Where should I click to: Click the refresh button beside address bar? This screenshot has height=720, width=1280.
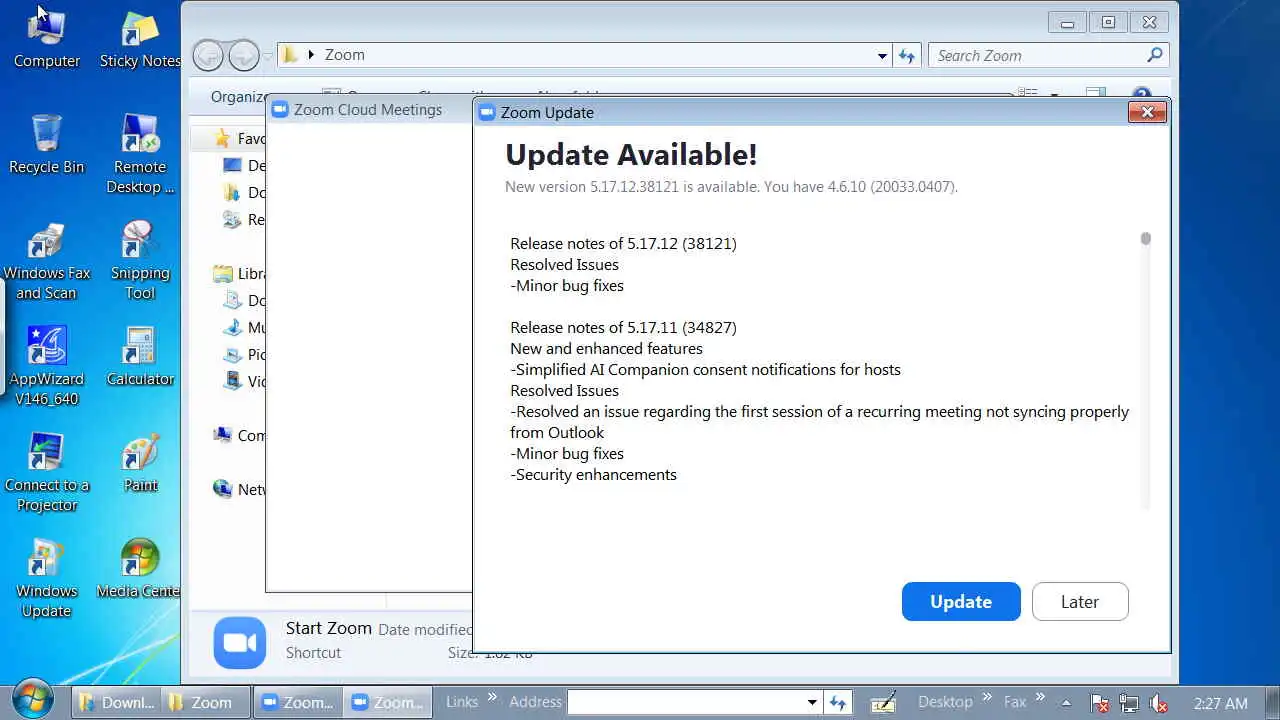pyautogui.click(x=907, y=56)
